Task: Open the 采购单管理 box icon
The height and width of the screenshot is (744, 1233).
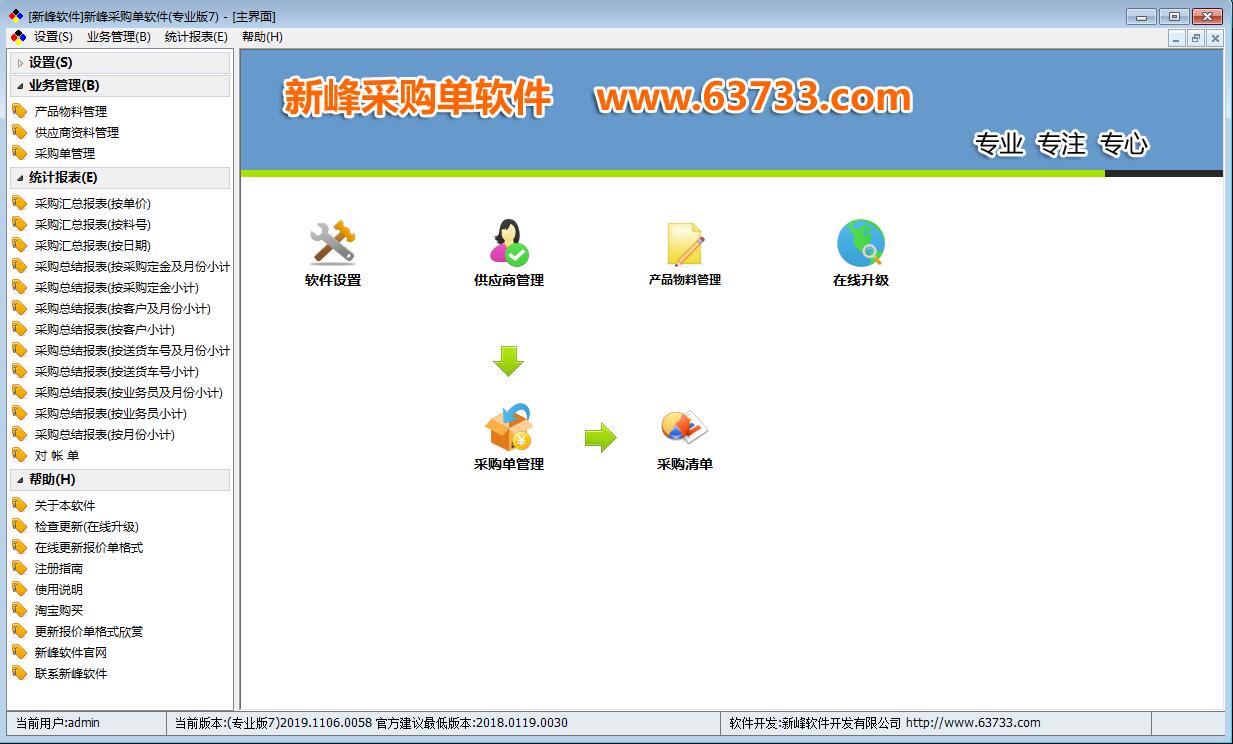Action: [x=509, y=427]
